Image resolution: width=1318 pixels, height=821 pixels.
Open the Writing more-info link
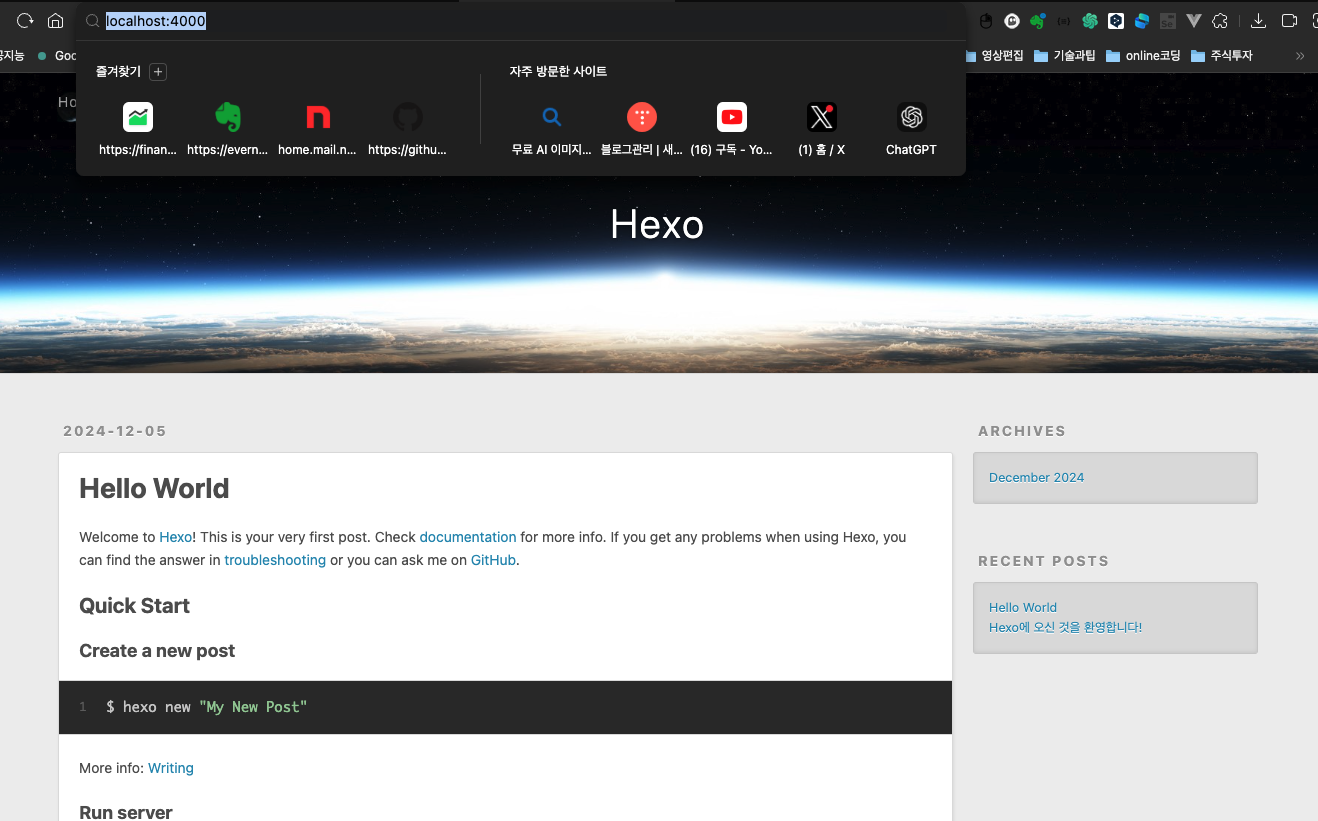[171, 768]
